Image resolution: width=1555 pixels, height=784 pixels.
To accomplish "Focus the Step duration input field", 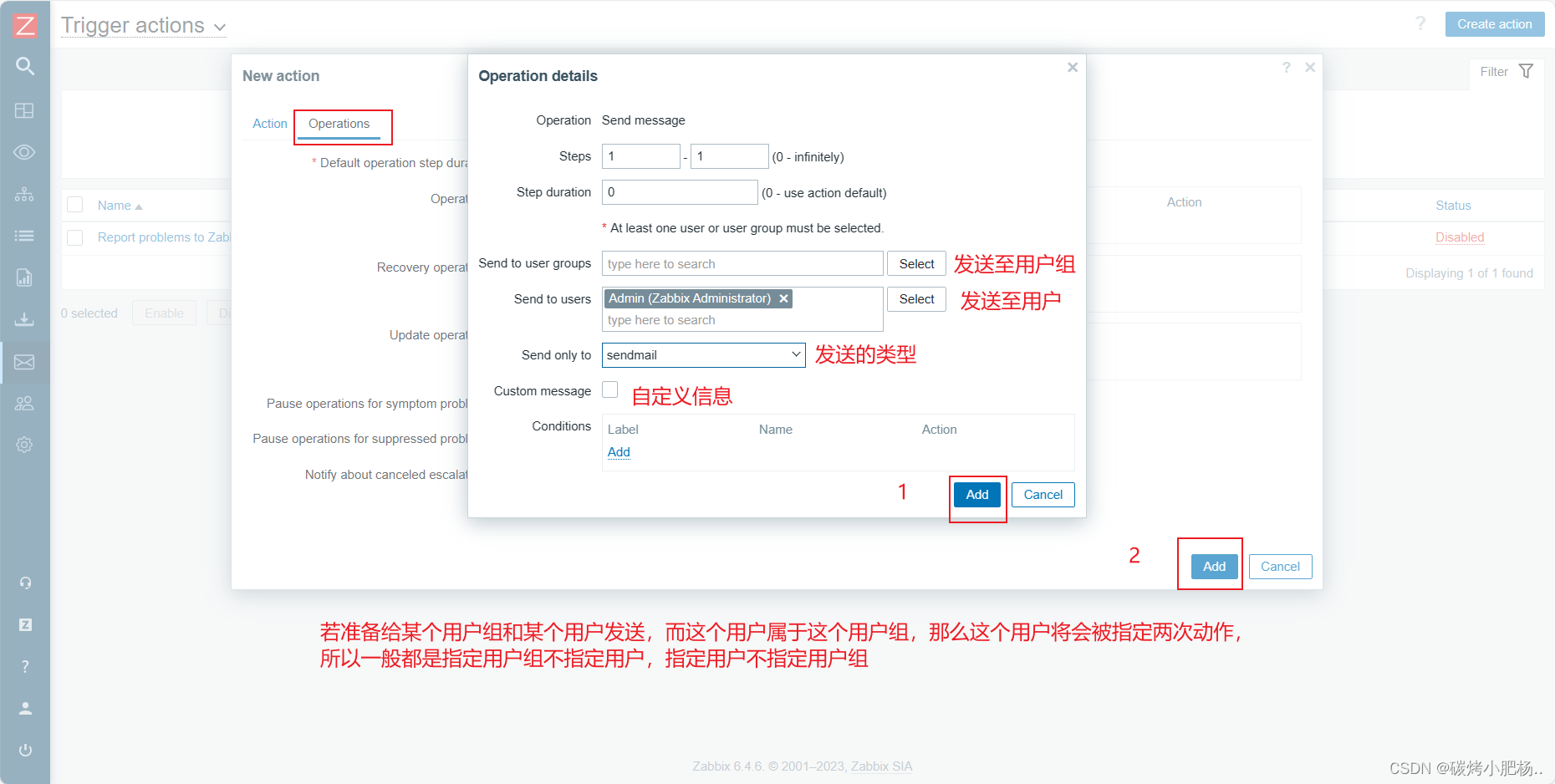I will 680,192.
